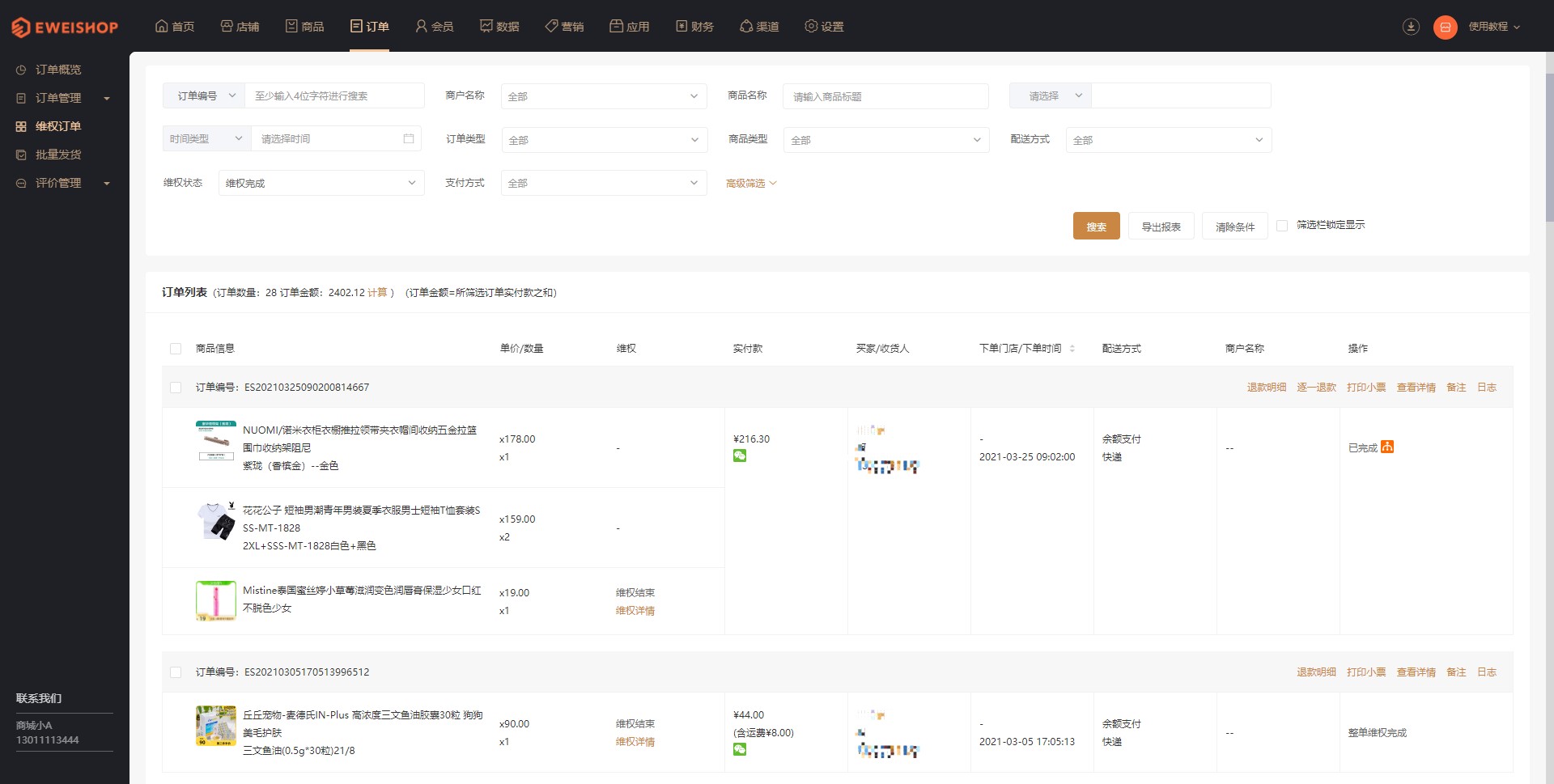Click the orange 搜索 button
The image size is (1554, 784).
coord(1097,226)
